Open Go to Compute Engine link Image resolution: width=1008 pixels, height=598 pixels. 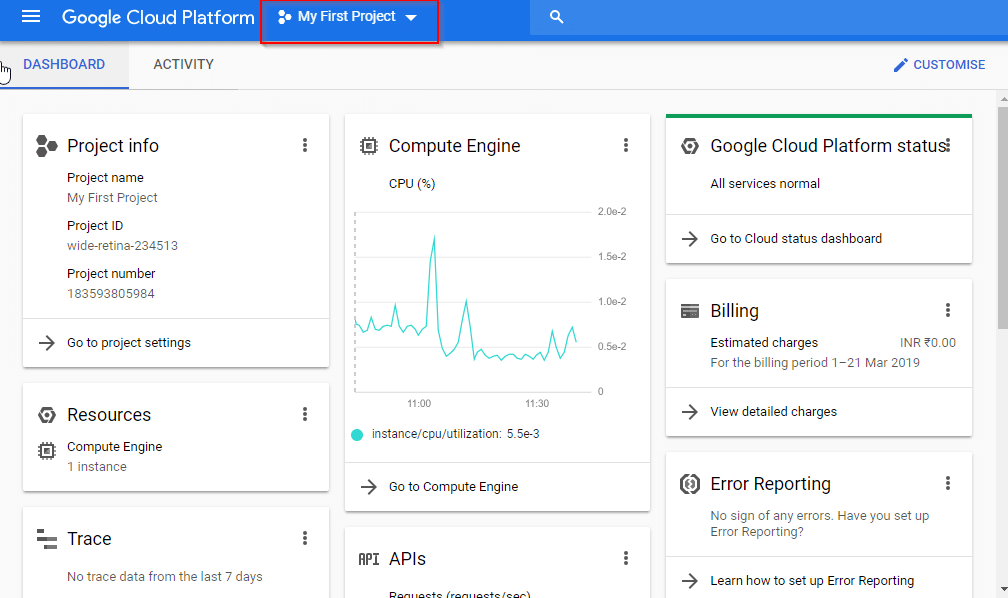tap(453, 487)
